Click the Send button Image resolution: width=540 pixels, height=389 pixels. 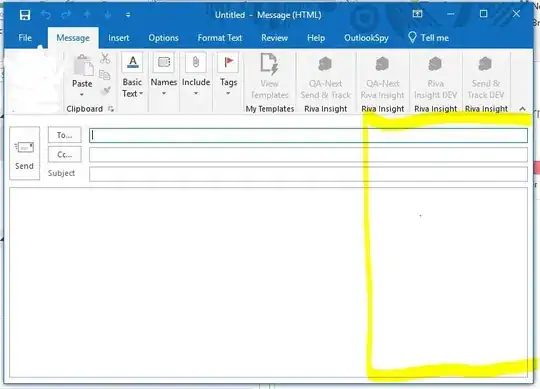24,153
